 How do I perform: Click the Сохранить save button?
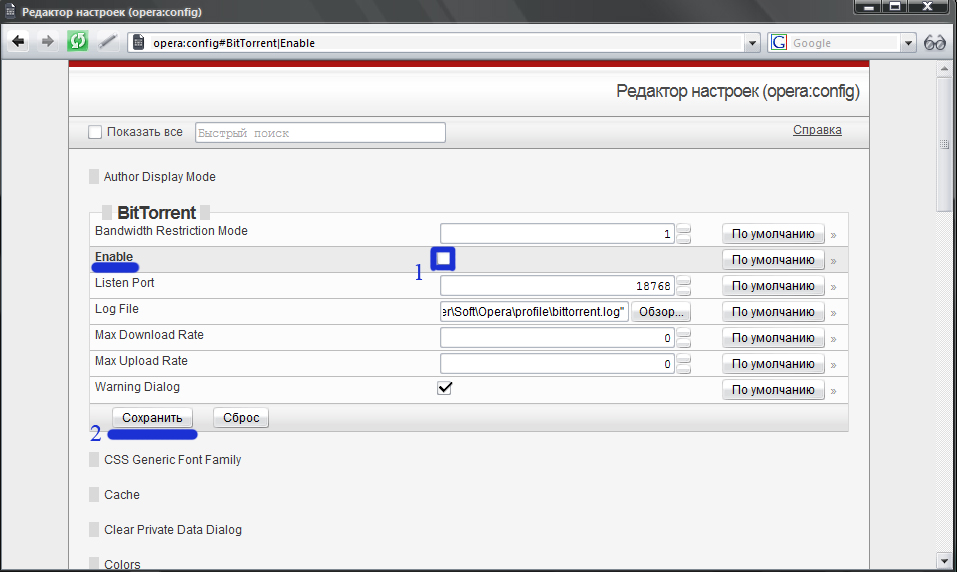click(x=152, y=418)
